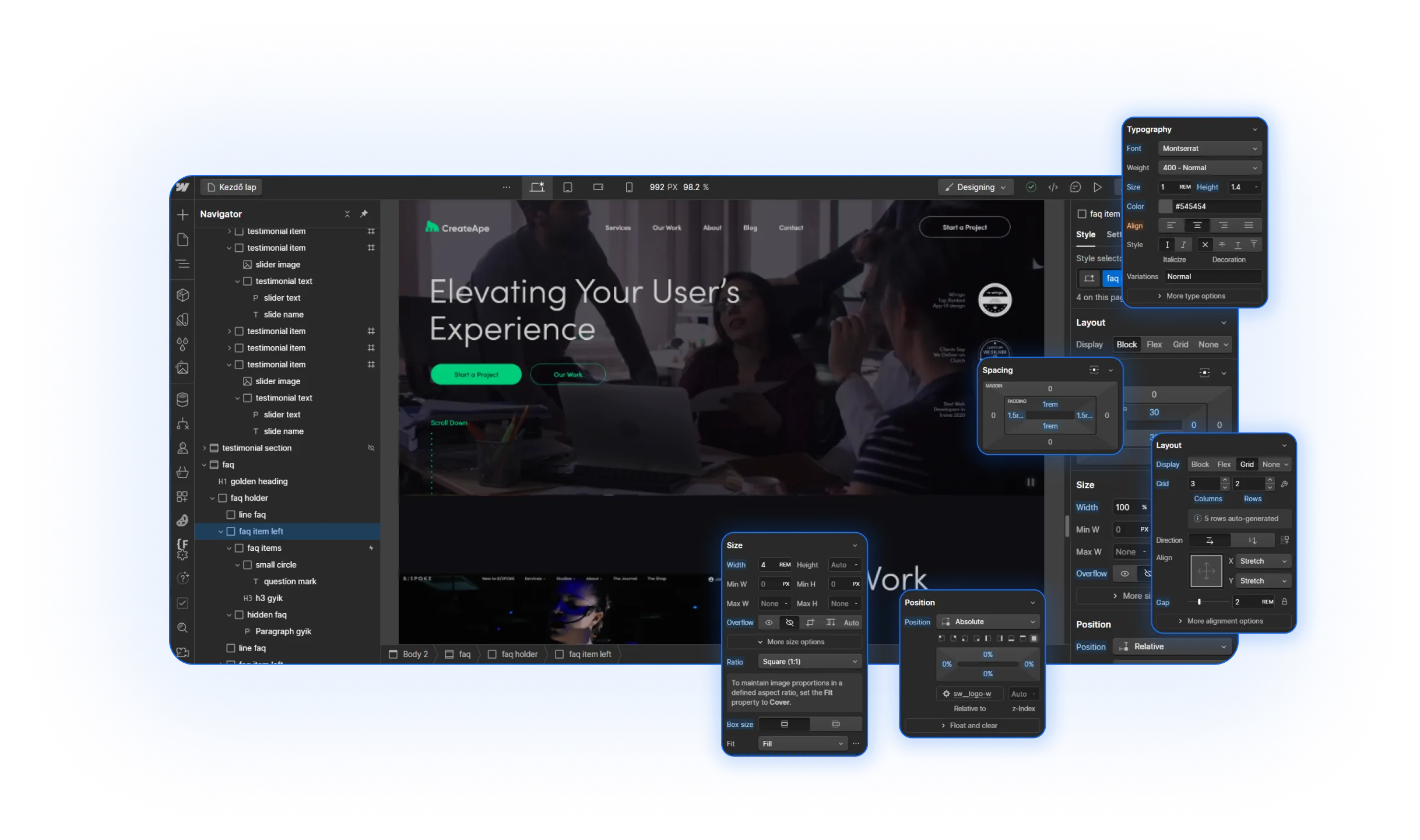Select the mobile landscape breakpoint icon
Image resolution: width=1420 pixels, height=840 pixels.
598,187
